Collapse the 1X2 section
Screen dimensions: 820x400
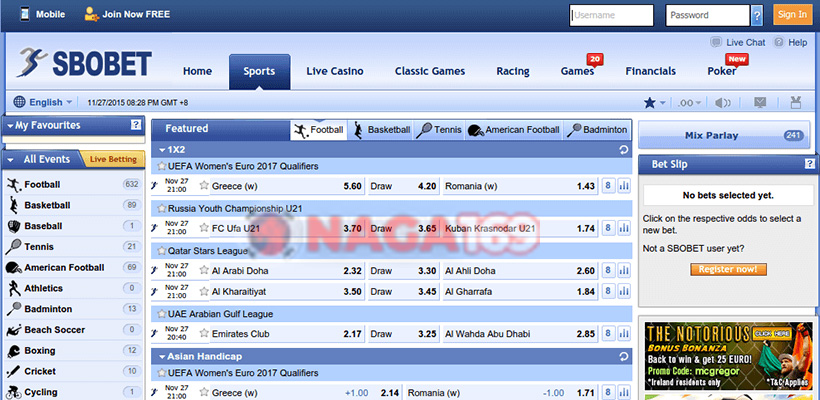point(162,150)
